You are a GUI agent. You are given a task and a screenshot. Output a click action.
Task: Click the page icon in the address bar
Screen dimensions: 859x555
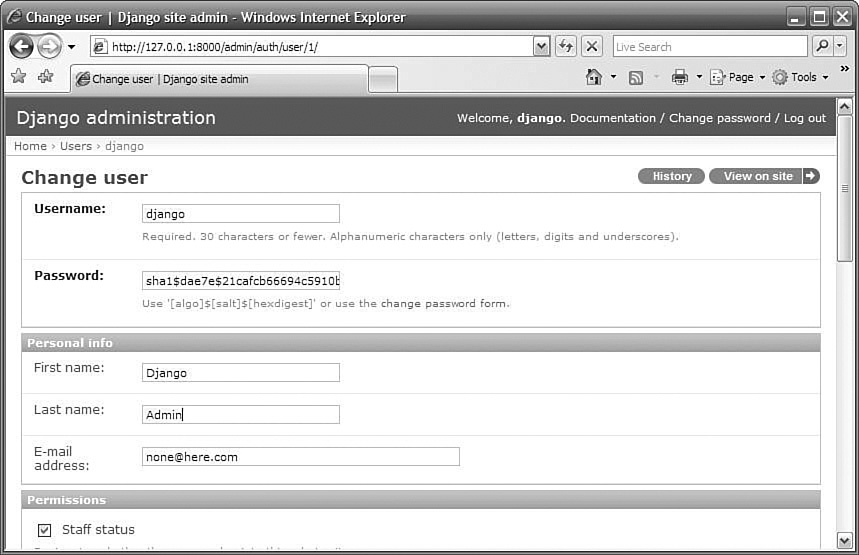tap(100, 47)
